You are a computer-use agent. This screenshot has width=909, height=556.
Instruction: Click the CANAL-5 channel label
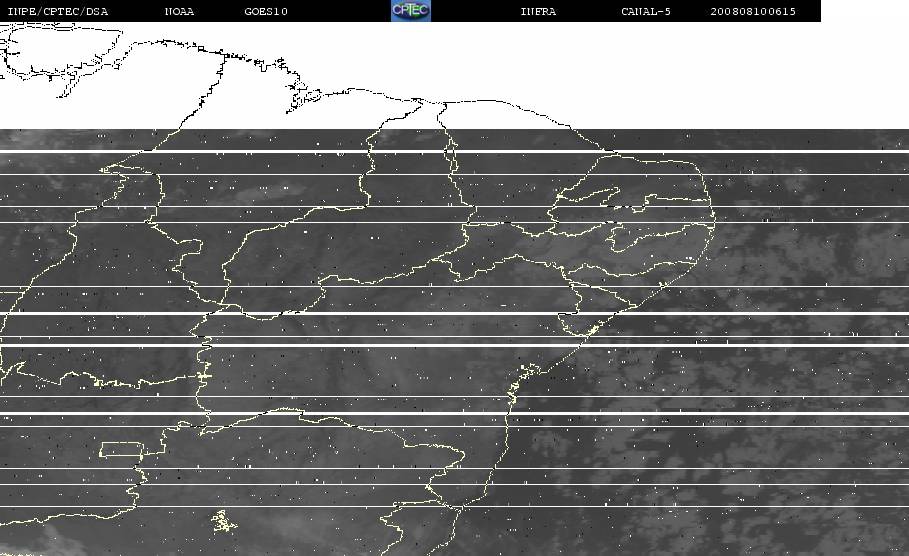coord(646,11)
